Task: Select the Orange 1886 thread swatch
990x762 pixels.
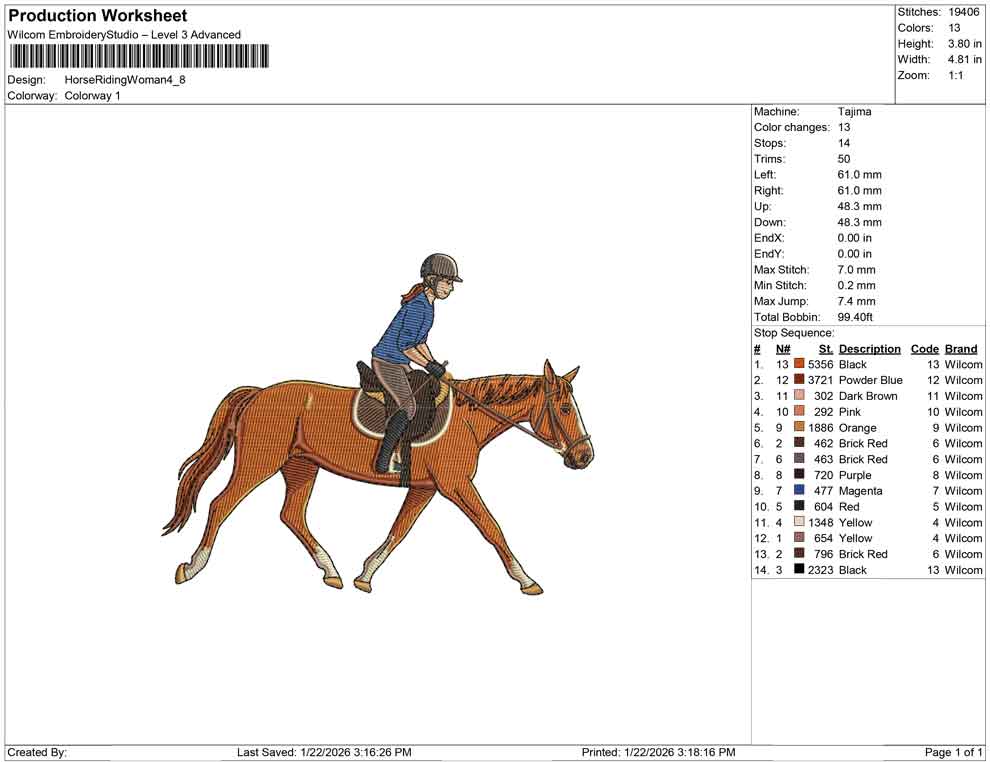Action: [799, 427]
